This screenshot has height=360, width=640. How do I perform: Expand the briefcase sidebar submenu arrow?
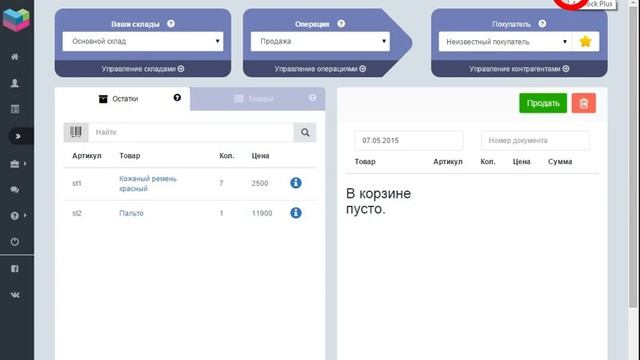25,164
